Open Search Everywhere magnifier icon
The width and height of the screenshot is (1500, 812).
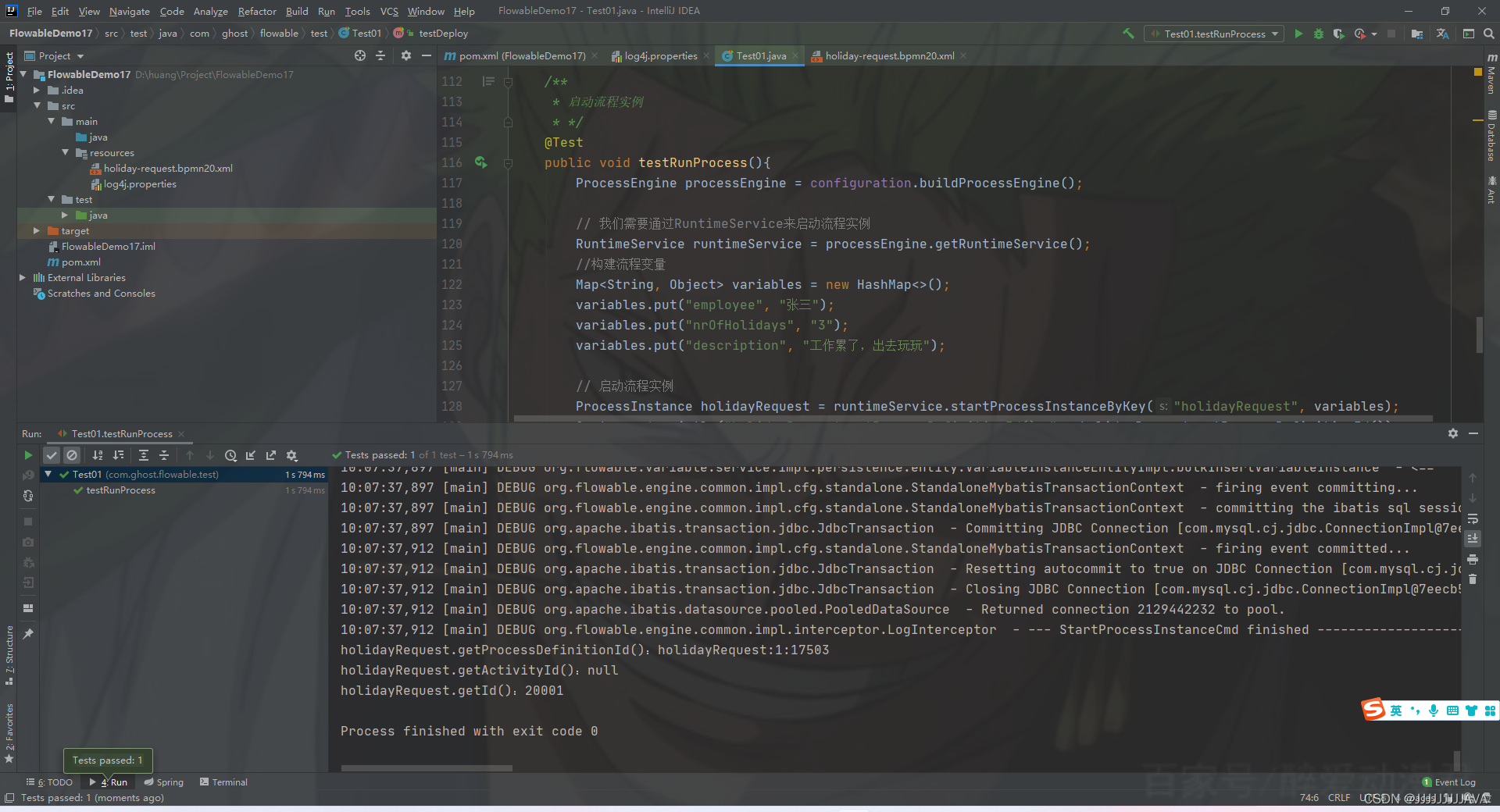point(1489,34)
